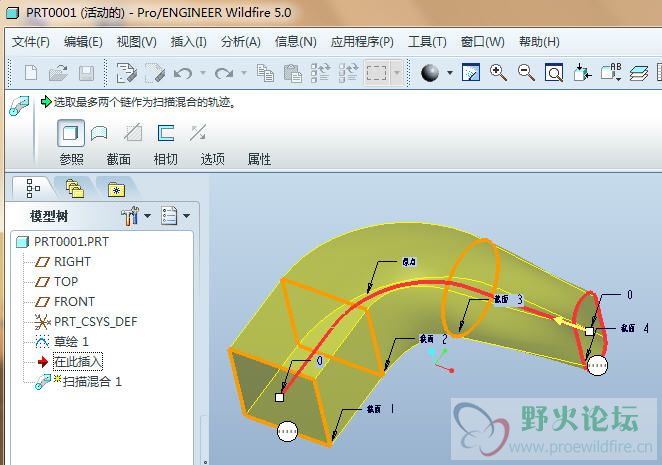This screenshot has width=662, height=465.
Task: Open the 分析(A) menu
Action: click(x=241, y=42)
